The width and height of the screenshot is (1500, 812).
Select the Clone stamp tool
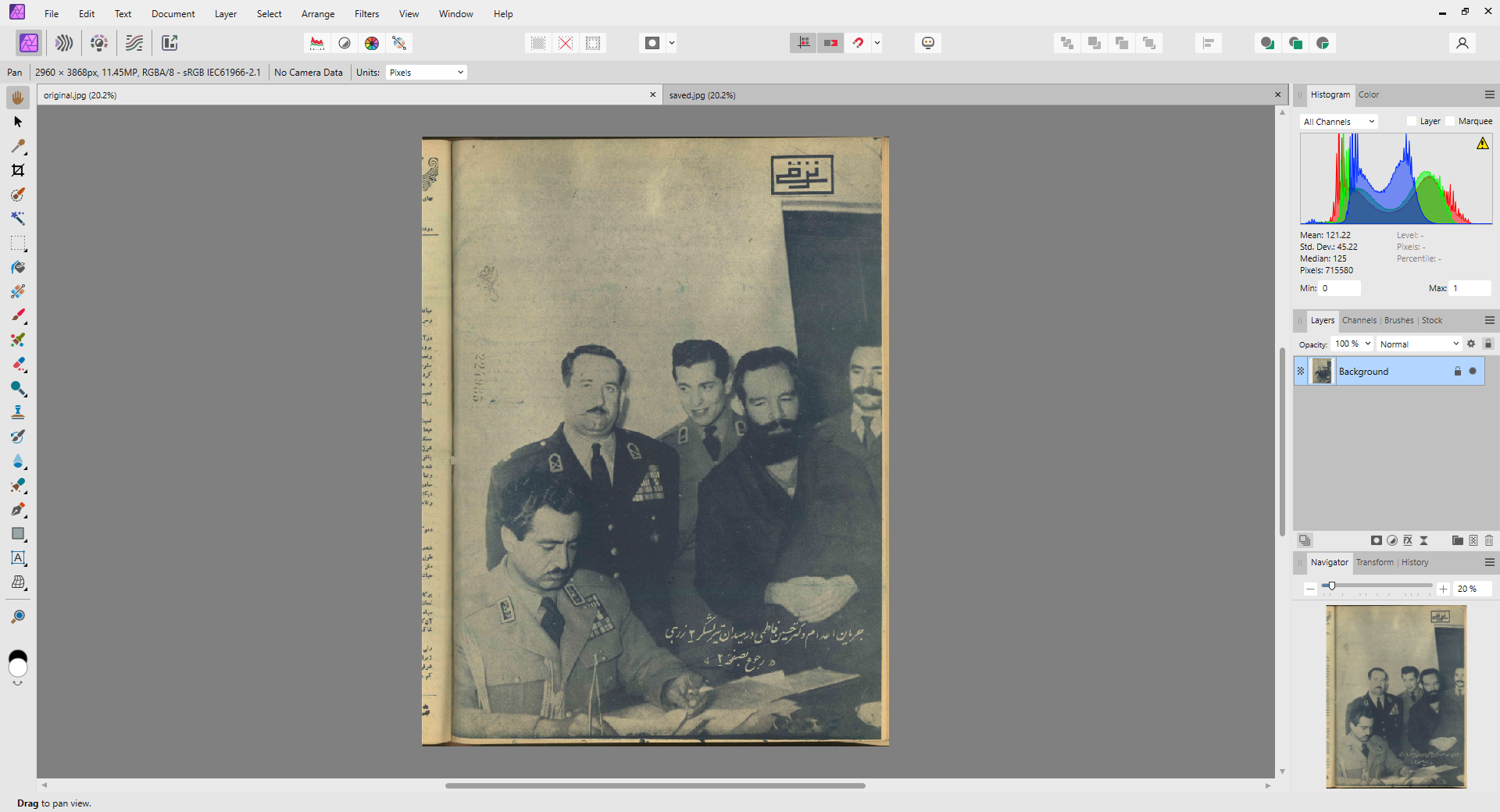coord(18,412)
